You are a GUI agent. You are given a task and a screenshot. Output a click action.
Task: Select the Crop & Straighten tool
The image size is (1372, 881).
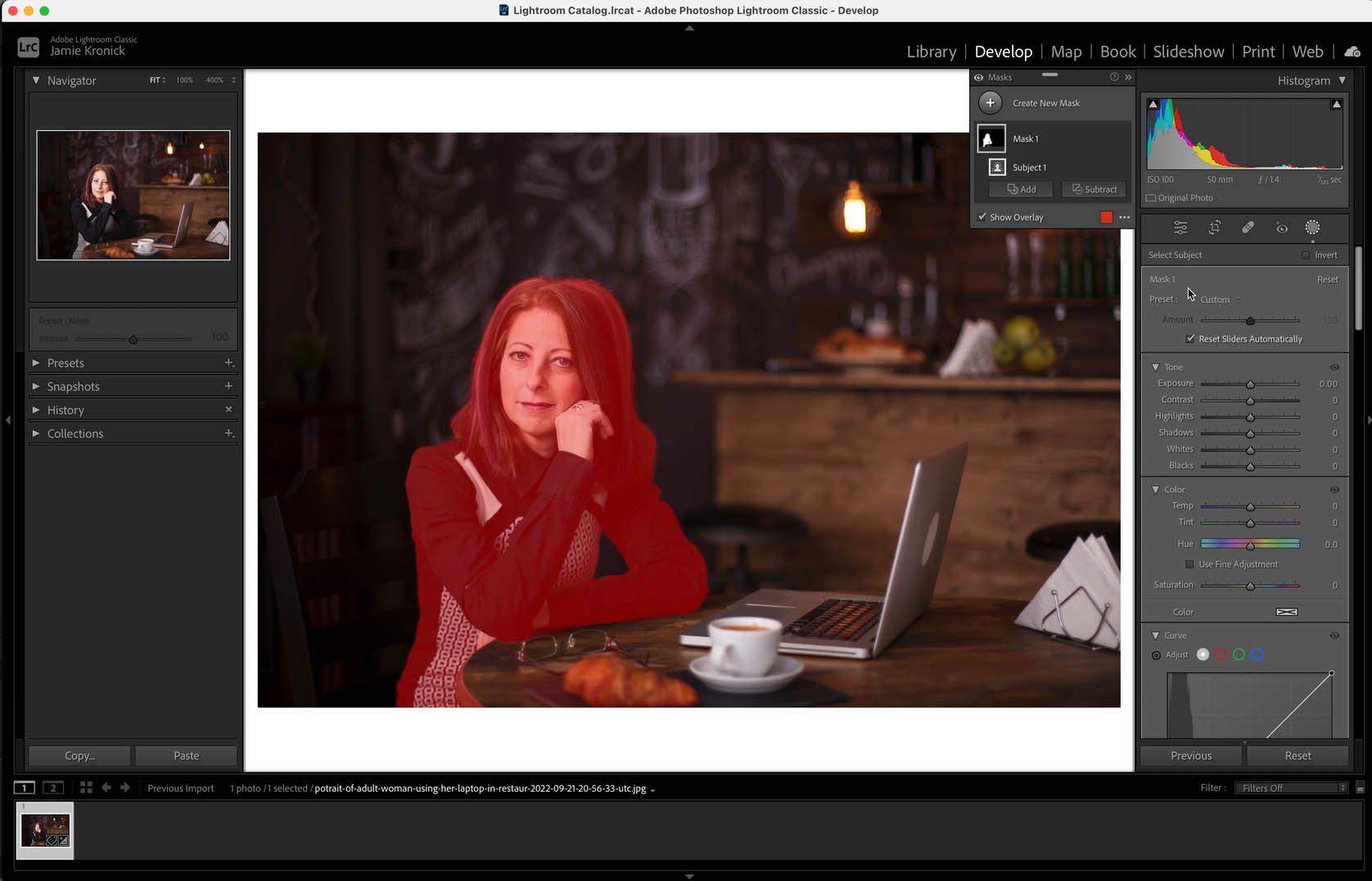click(x=1215, y=228)
